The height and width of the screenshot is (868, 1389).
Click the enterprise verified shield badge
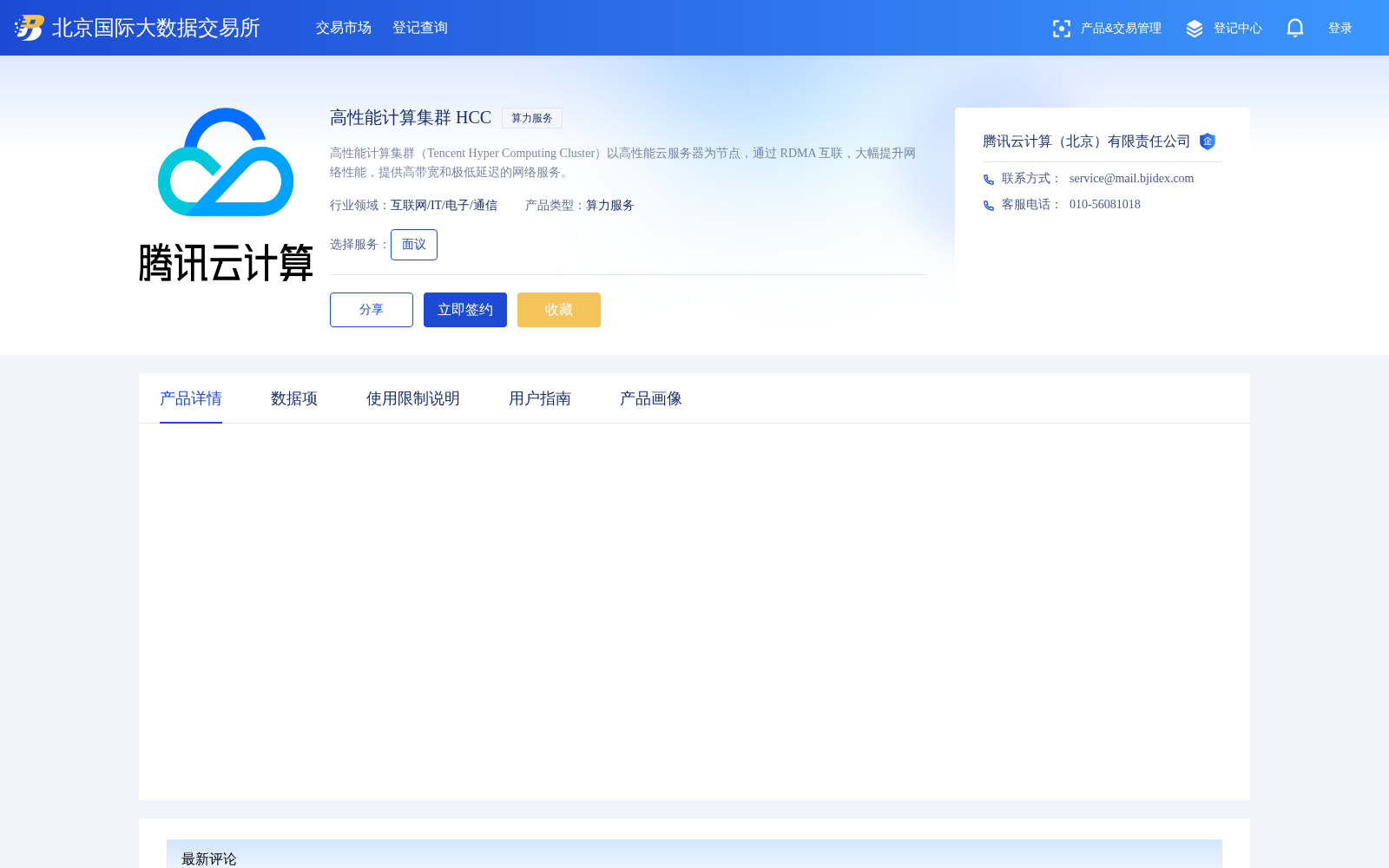point(1208,141)
